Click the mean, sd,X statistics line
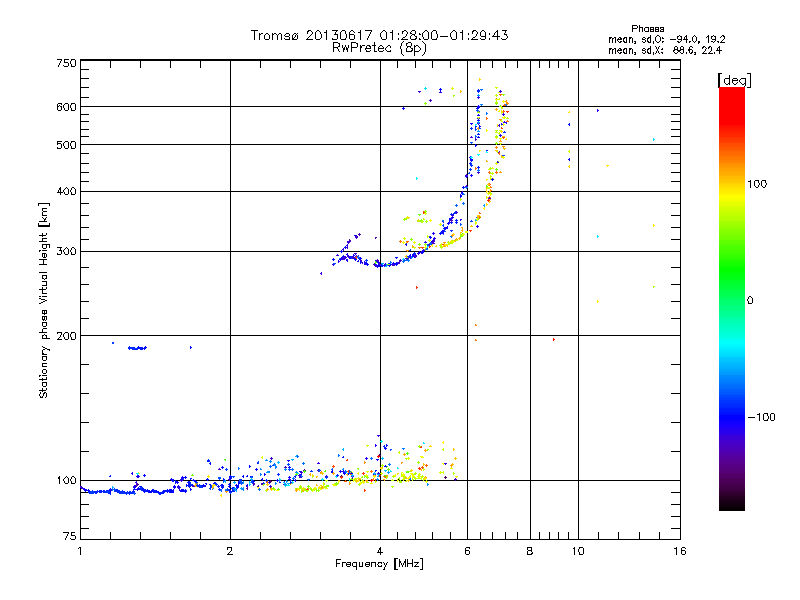The height and width of the screenshot is (600, 800). [665, 51]
